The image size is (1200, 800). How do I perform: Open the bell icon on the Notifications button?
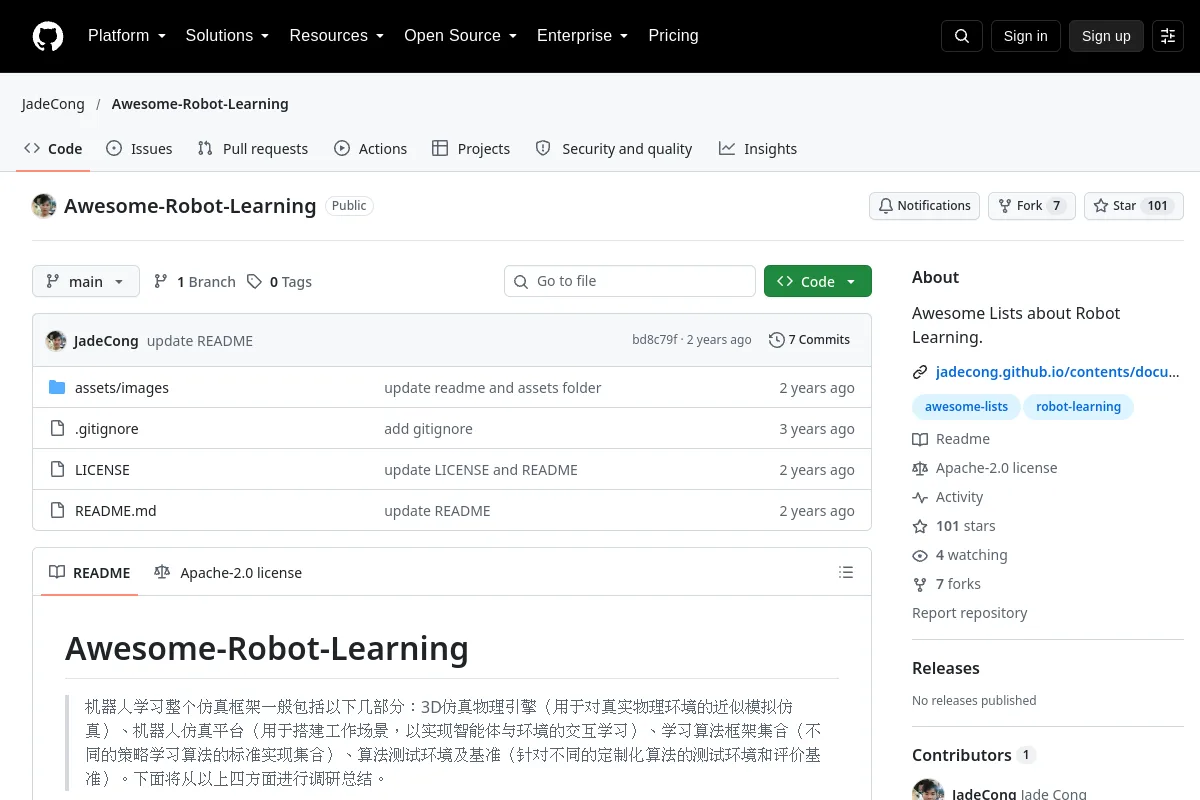[886, 206]
